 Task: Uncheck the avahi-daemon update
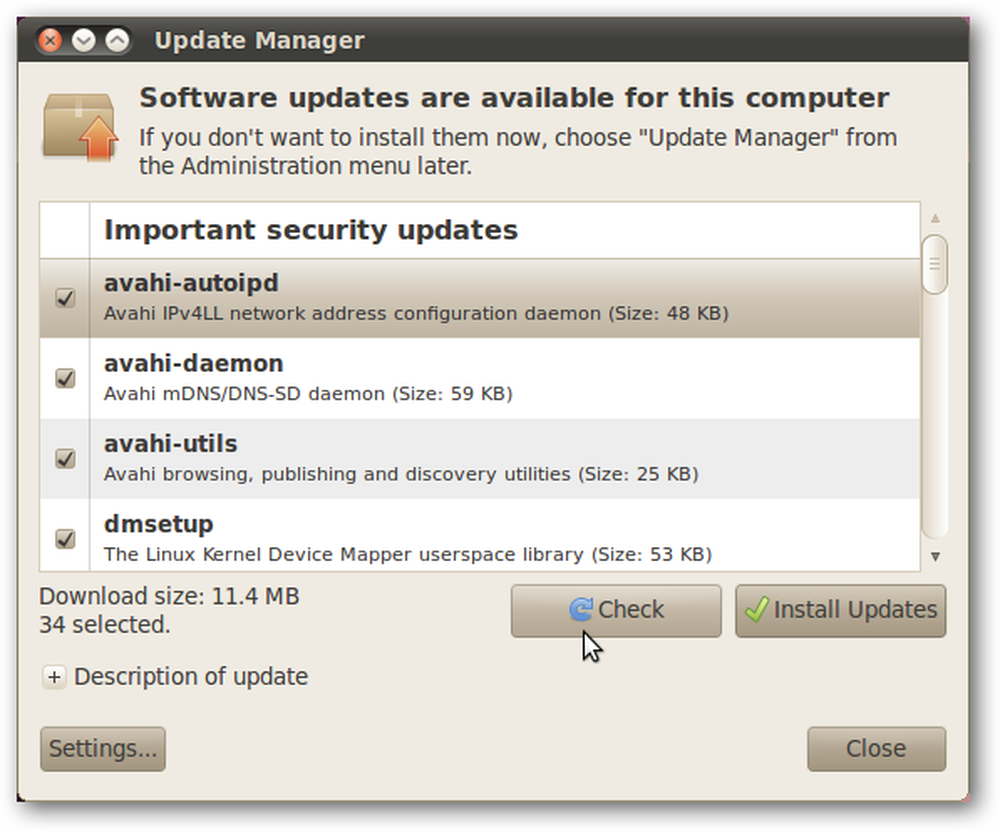[65, 378]
